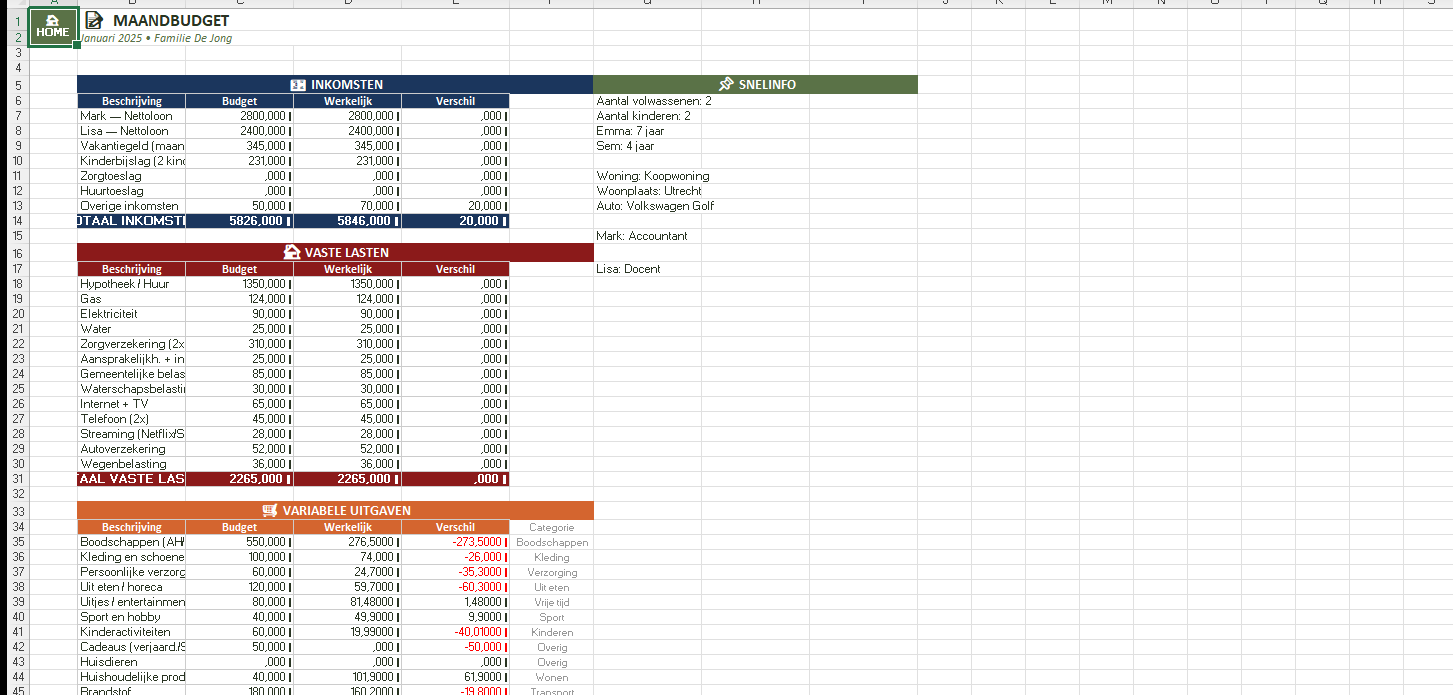This screenshot has height=695, width=1453.
Task: Click the fill handle of the selected HOME cell
Action: click(x=77, y=45)
